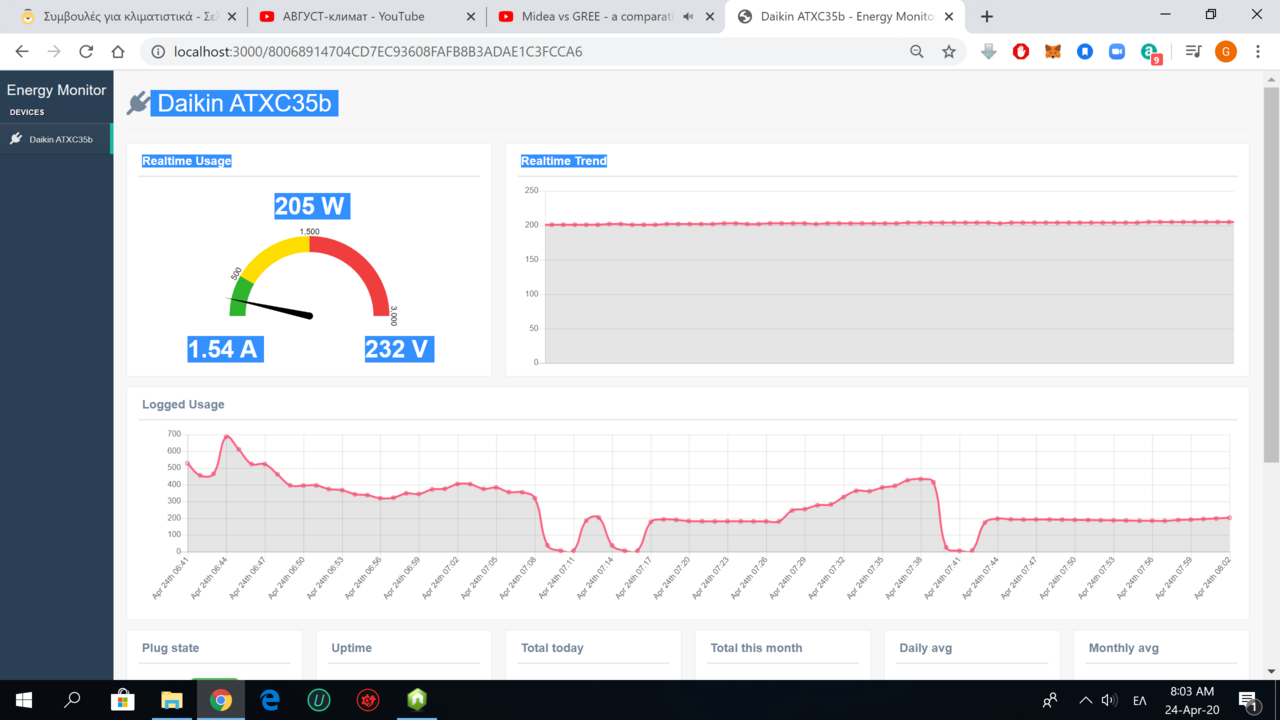Open the media control playlist icon

click(1193, 52)
